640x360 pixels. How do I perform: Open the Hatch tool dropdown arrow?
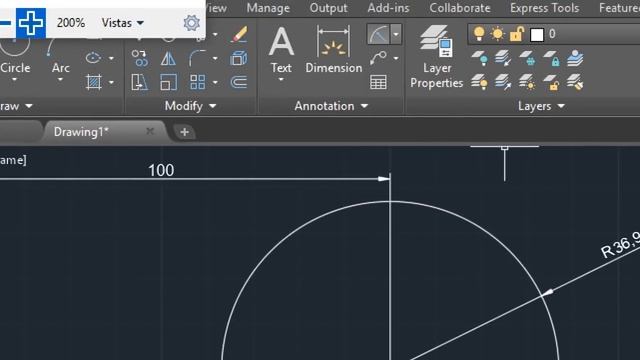pyautogui.click(x=111, y=82)
